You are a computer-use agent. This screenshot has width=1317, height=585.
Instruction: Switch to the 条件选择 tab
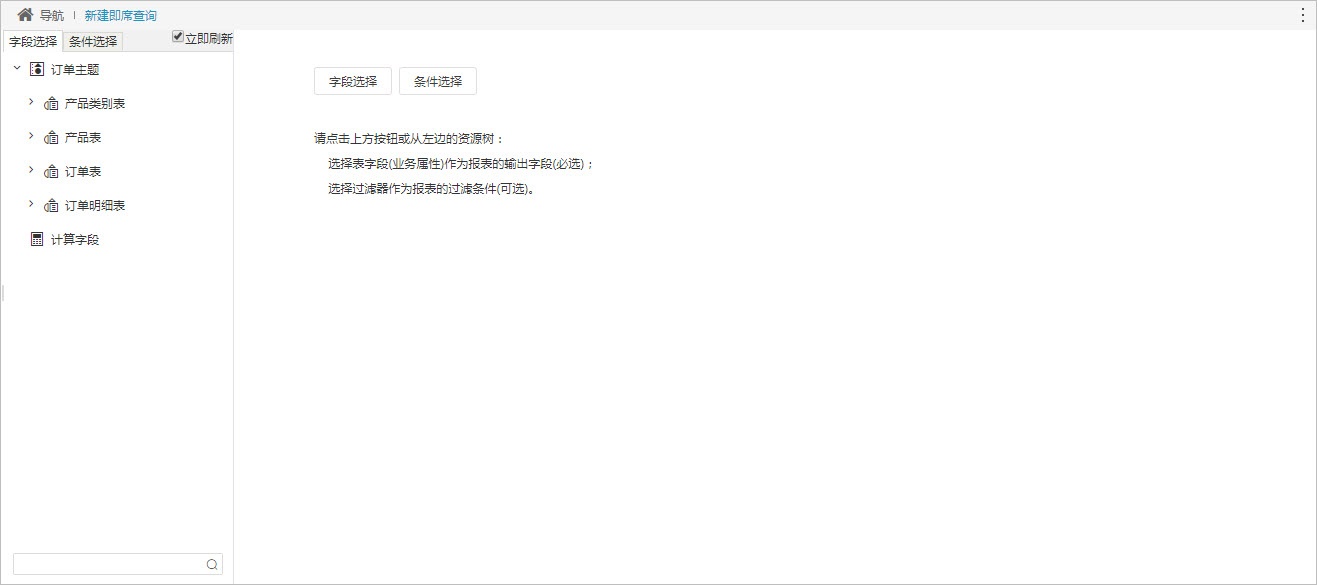click(x=93, y=41)
